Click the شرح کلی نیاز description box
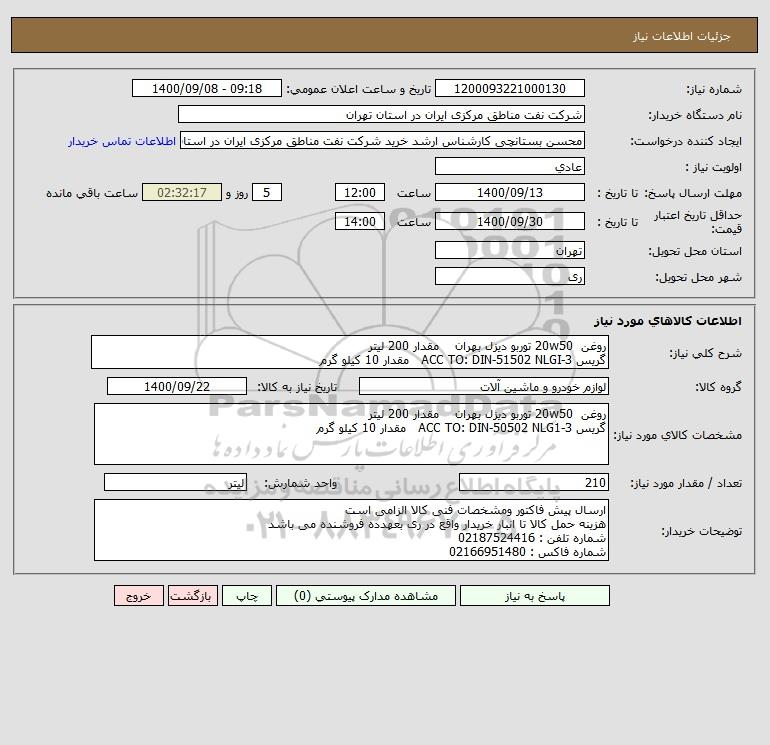770x745 pixels. pyautogui.click(x=350, y=352)
